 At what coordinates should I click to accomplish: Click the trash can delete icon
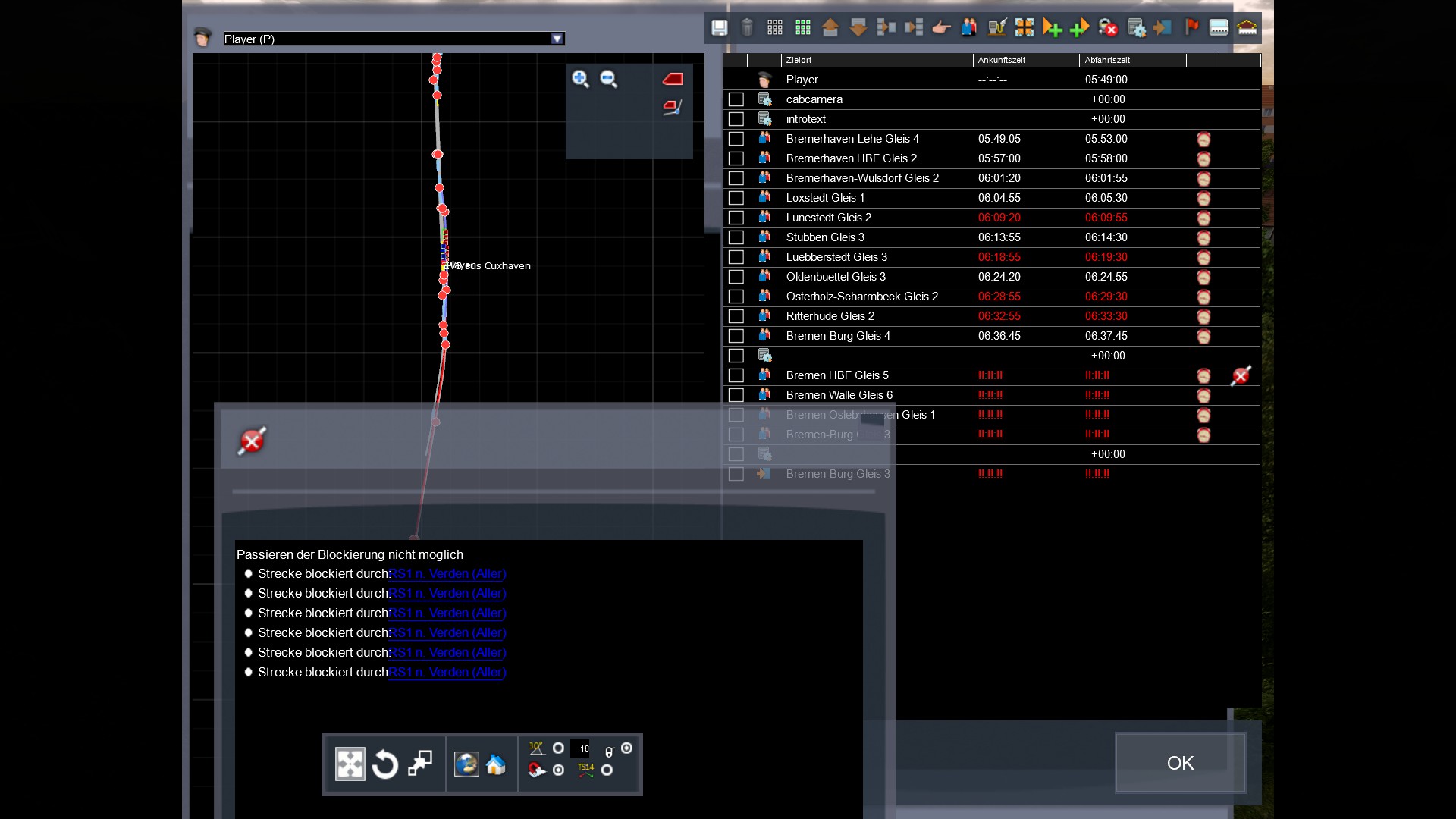click(747, 28)
